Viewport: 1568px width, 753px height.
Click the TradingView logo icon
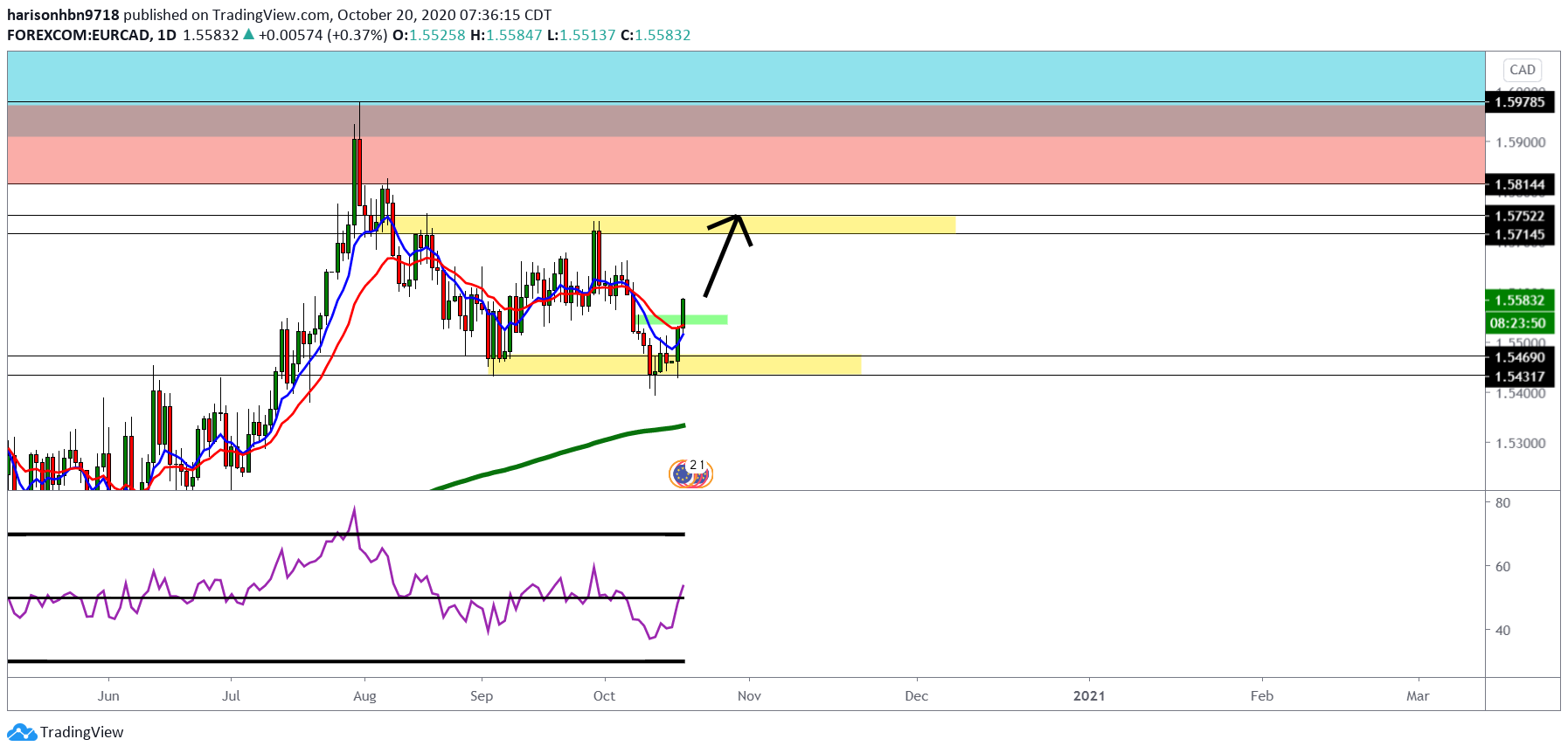tap(22, 732)
